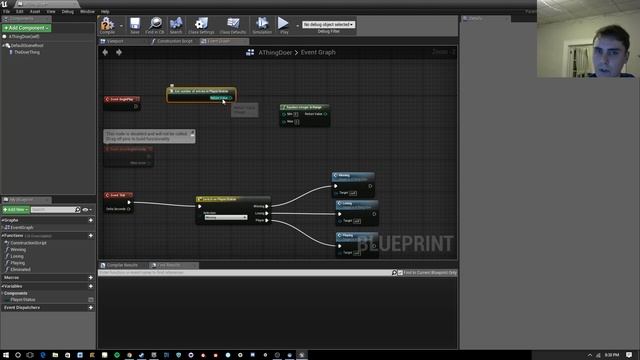Collapse the Graphs section
The image size is (640, 360).
pyautogui.click(x=2, y=220)
